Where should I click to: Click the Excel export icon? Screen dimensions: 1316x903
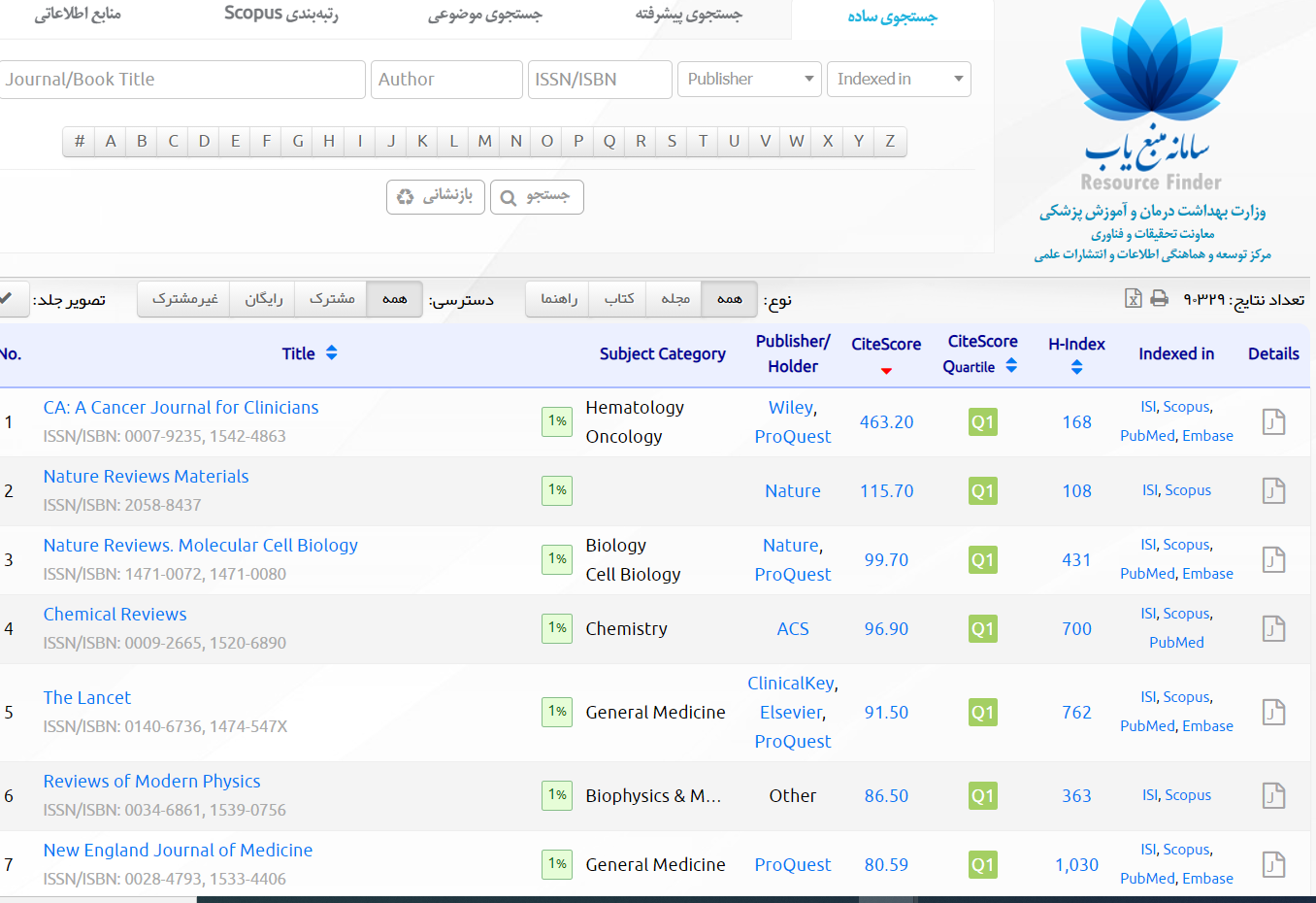(x=1133, y=299)
